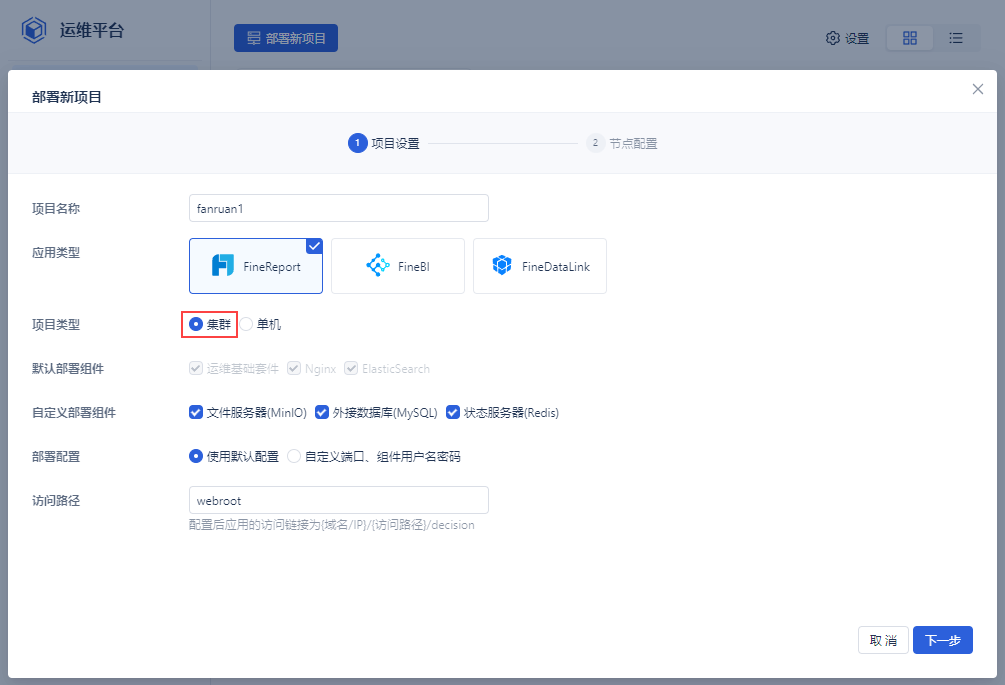
Task: Click the 部署新项目 button in background page
Action: (286, 38)
